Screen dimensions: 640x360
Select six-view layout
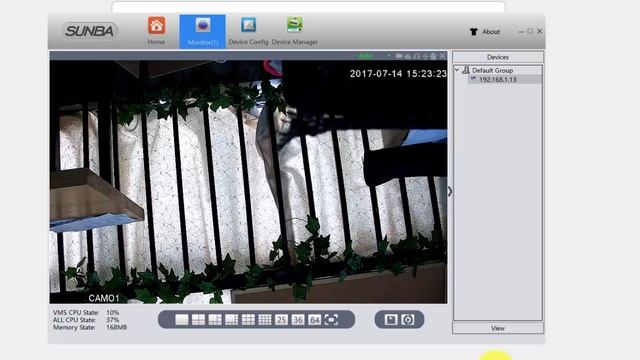215,320
